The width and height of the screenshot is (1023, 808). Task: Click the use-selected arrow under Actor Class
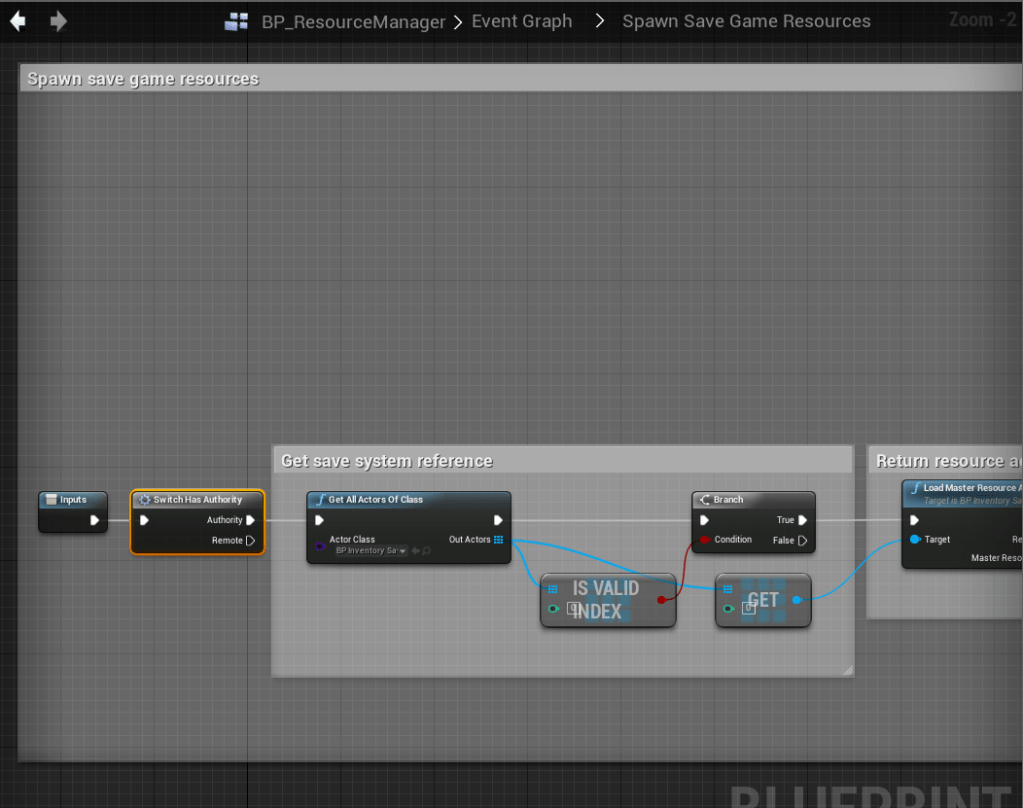[x=415, y=551]
